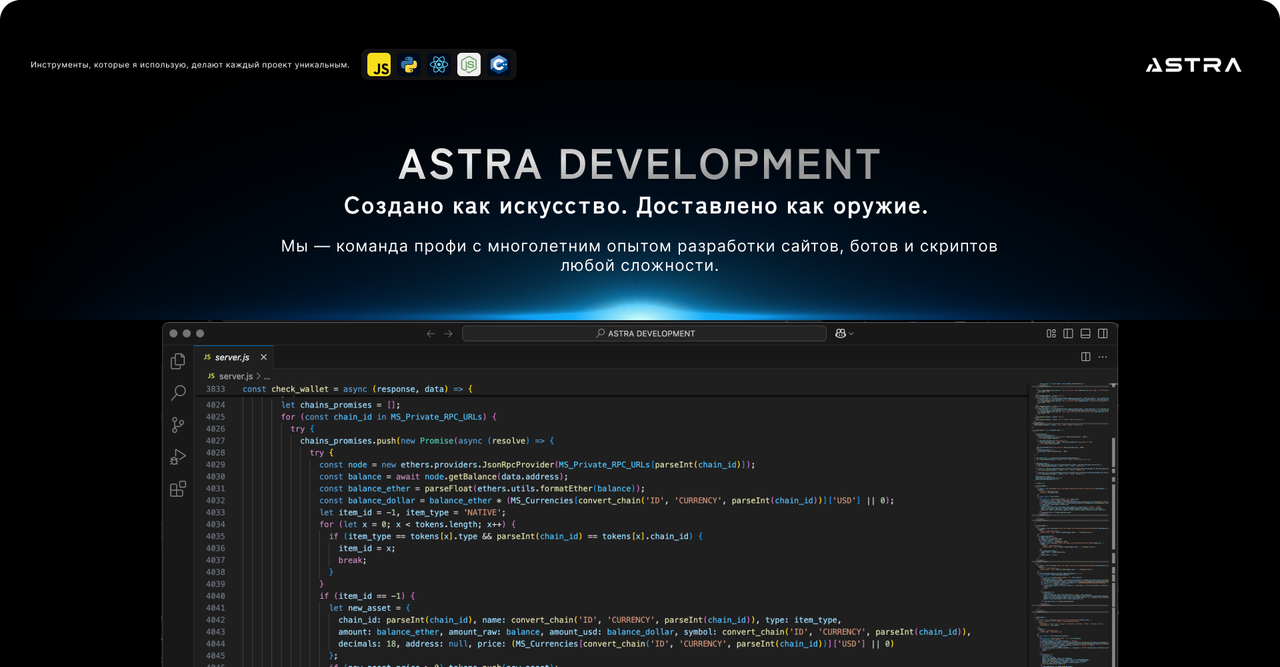This screenshot has height=667, width=1280.
Task: Select the server.js editor tab
Action: (235, 357)
